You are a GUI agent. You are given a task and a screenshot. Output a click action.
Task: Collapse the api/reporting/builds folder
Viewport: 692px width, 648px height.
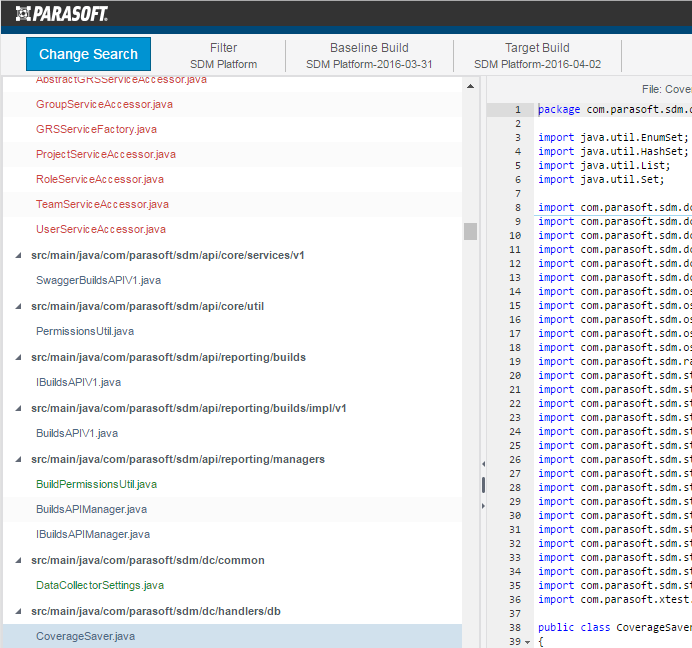18,357
